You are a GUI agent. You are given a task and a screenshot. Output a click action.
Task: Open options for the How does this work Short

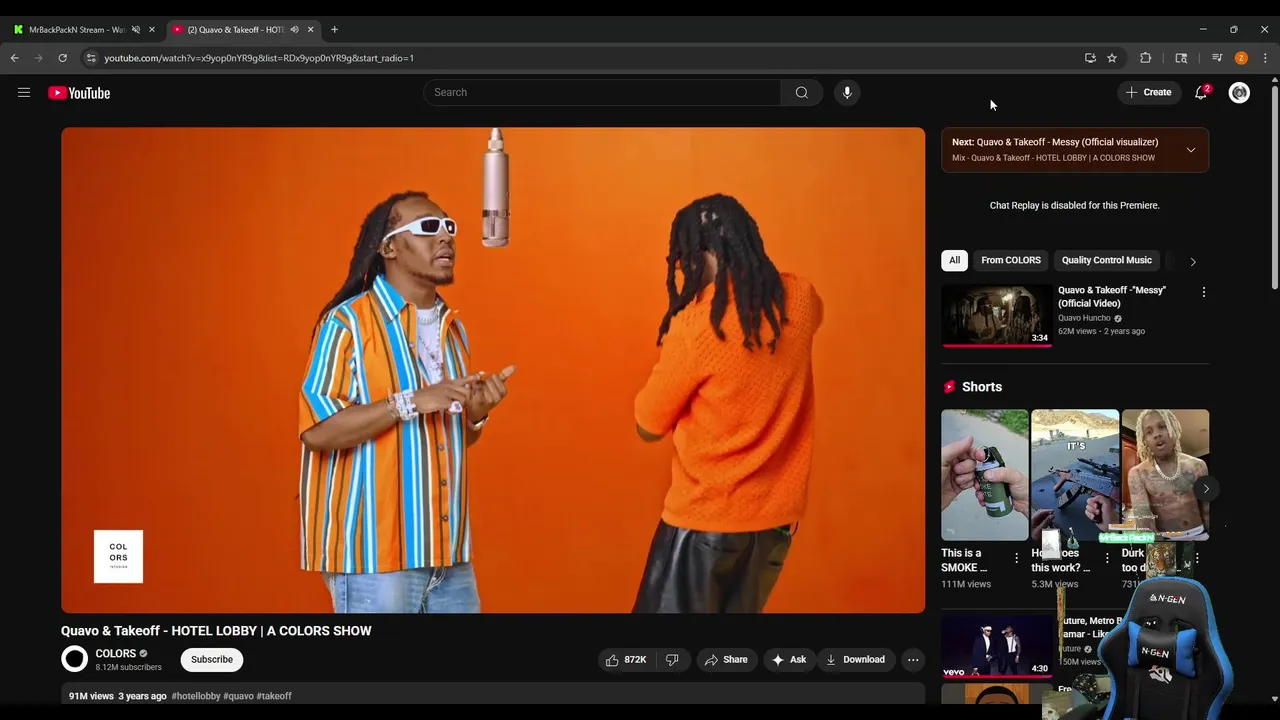point(1107,558)
